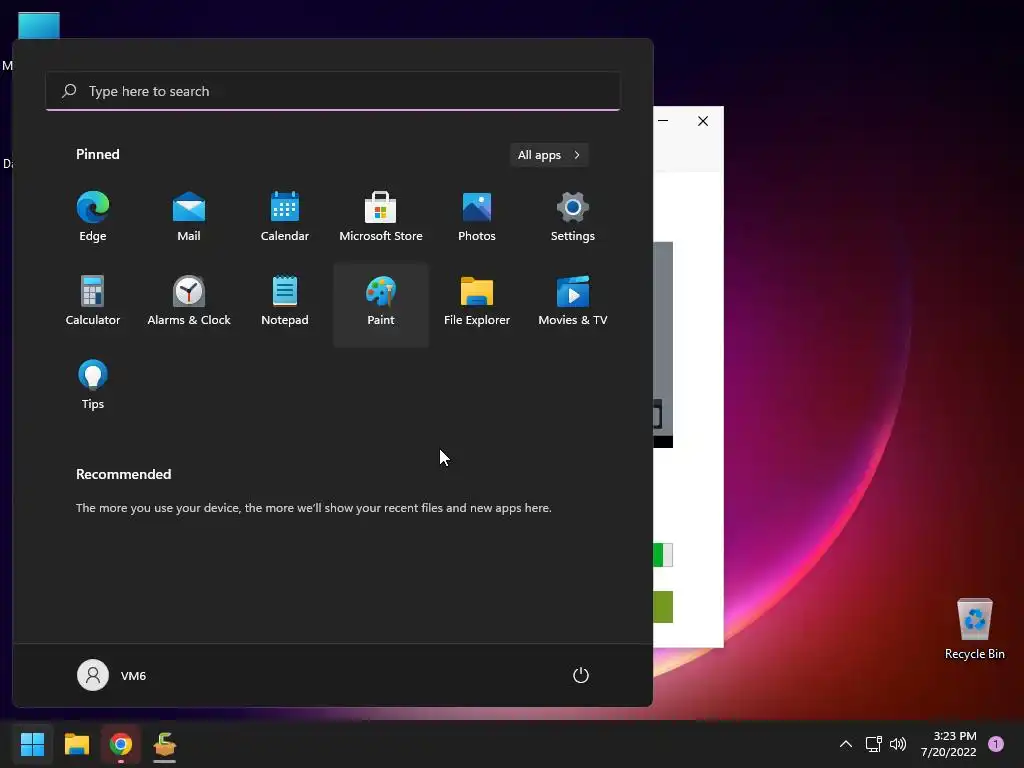
Task: Open the Edge browser from pinned apps
Action: (x=93, y=217)
